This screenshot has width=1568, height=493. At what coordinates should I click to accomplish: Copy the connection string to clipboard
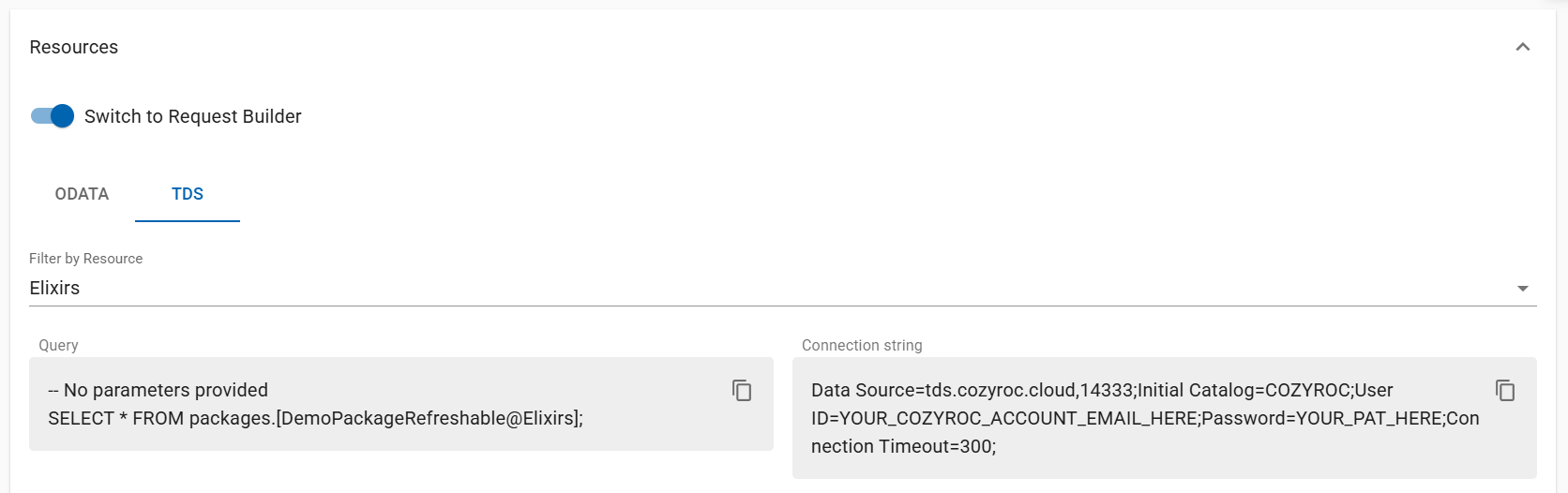pos(1505,391)
